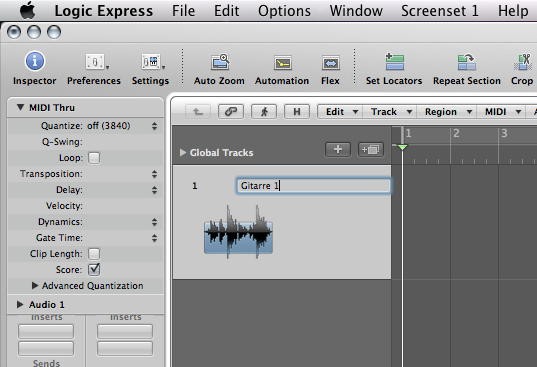Click the duplicate track button

point(371,149)
